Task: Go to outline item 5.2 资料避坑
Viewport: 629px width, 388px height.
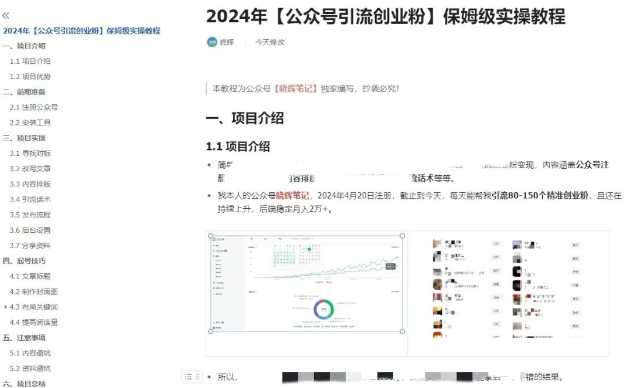Action: point(30,368)
